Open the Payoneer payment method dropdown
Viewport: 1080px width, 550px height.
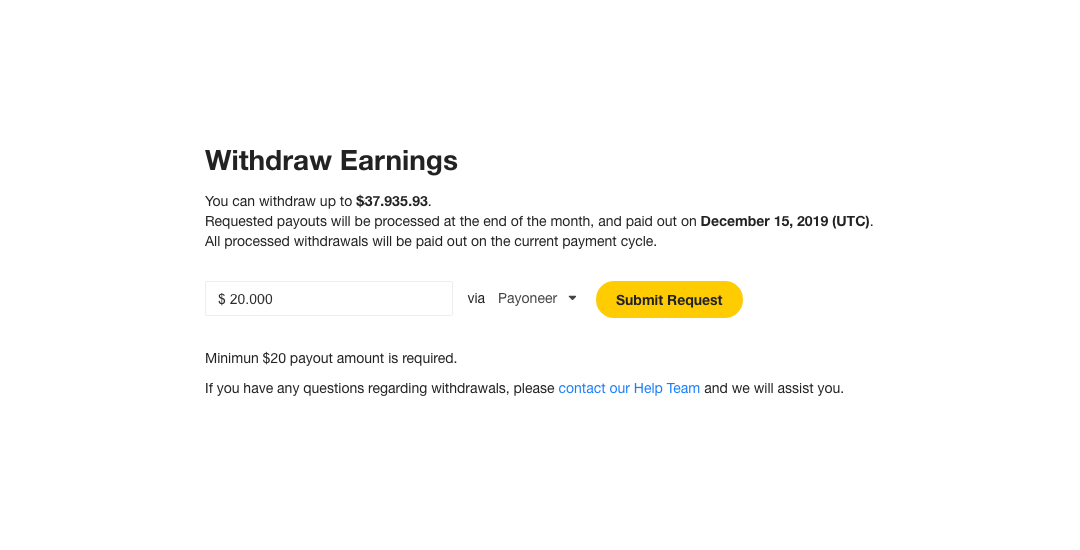coord(537,299)
